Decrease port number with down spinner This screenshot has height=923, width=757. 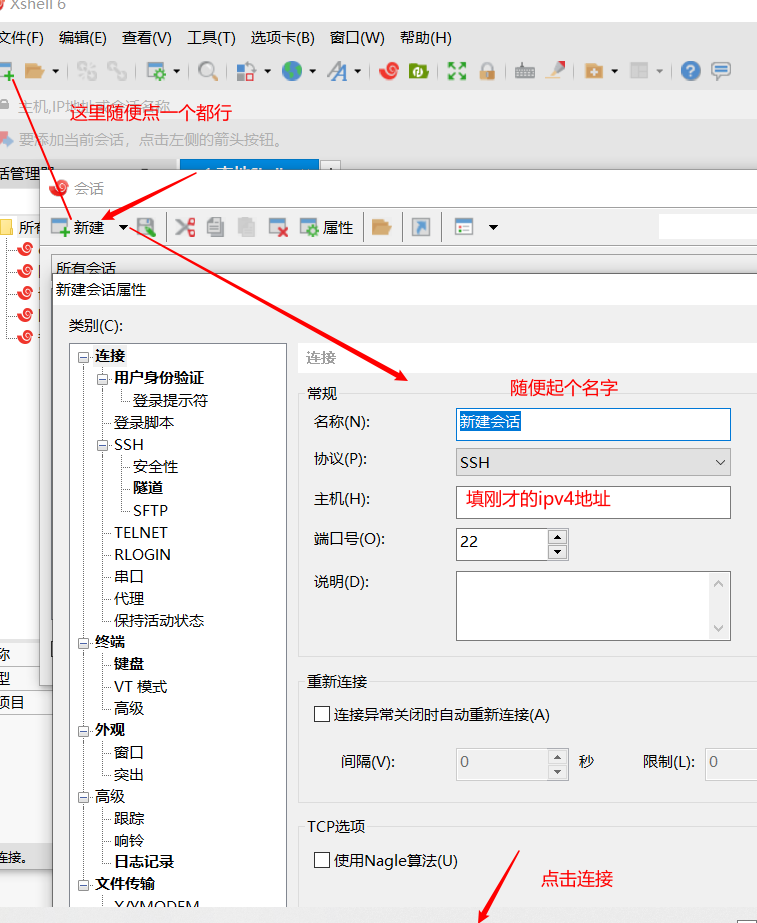tap(557, 552)
